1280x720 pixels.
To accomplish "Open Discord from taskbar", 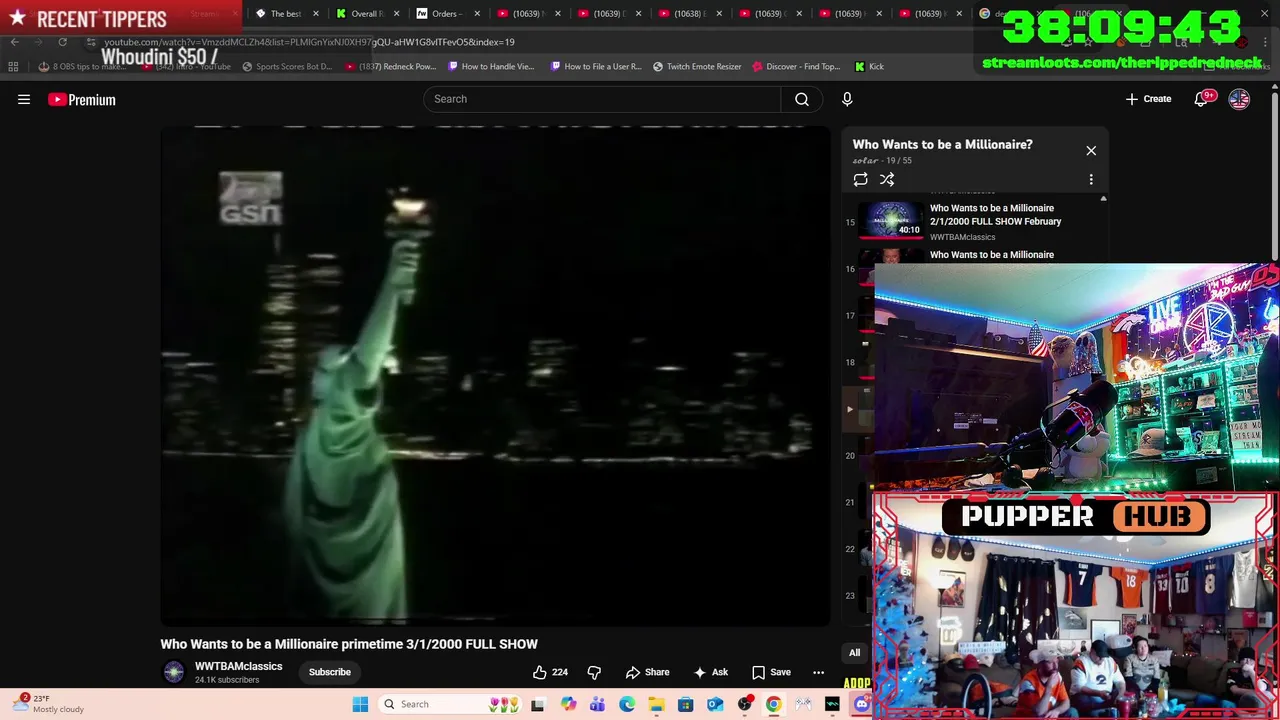I will [x=862, y=704].
